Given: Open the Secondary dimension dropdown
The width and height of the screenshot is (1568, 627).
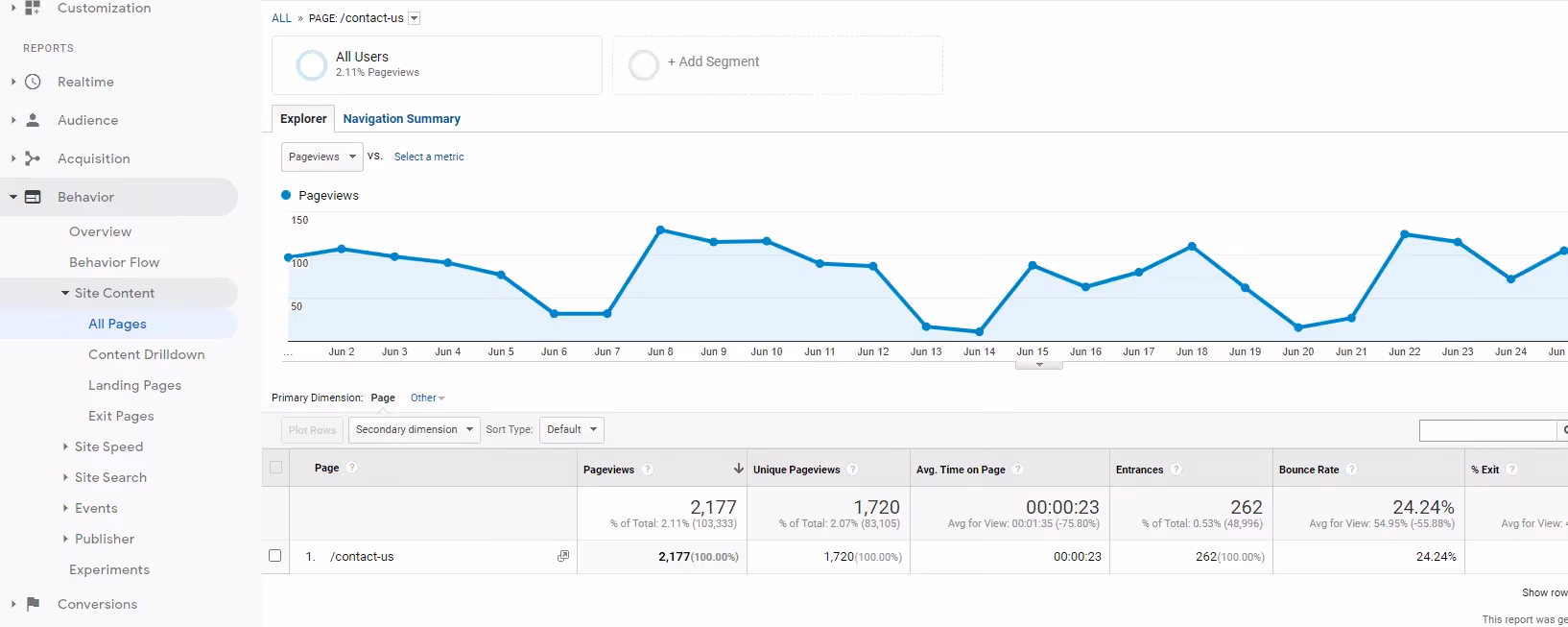Looking at the screenshot, I should (414, 429).
